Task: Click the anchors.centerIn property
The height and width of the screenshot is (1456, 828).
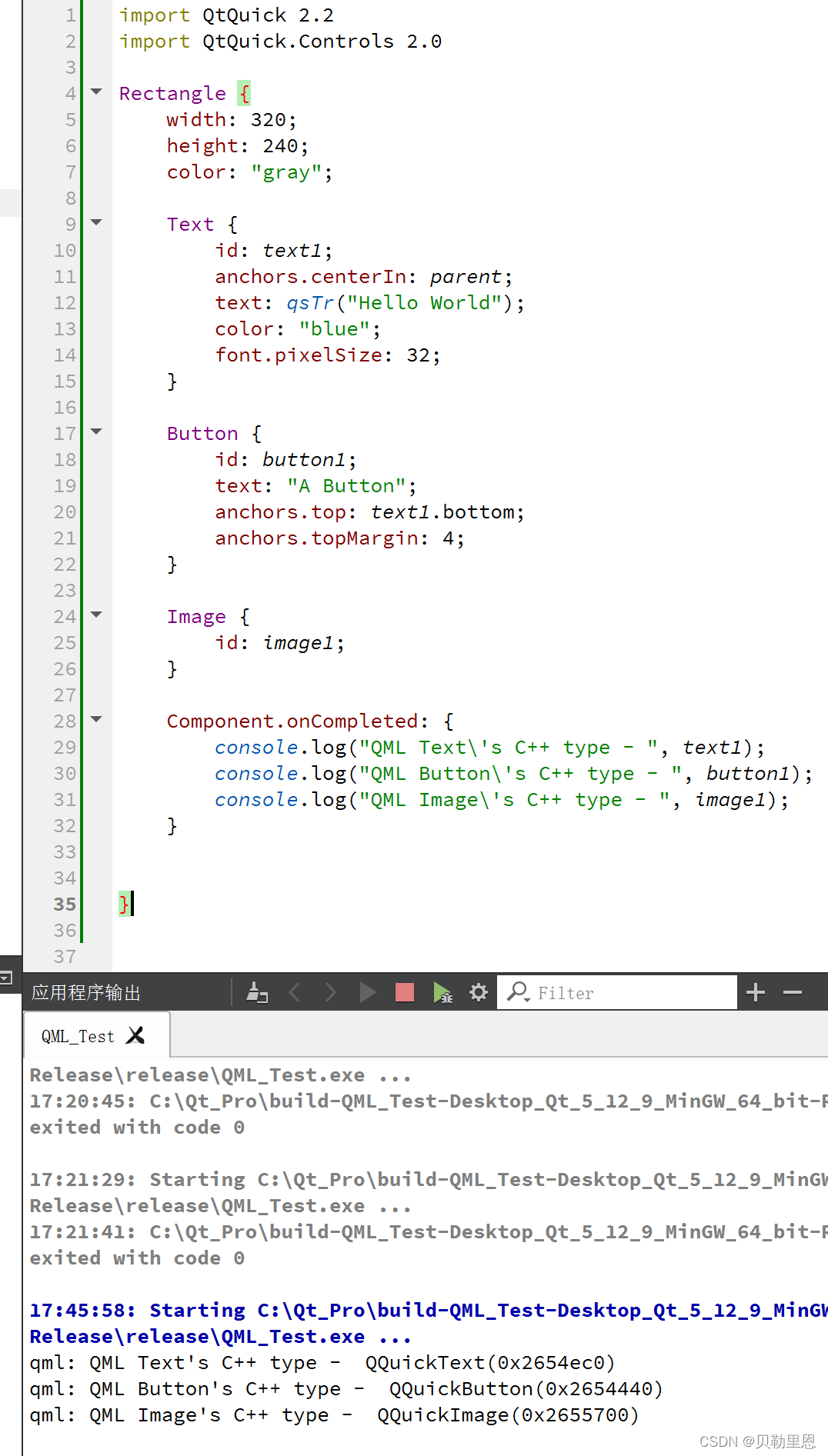Action: pyautogui.click(x=310, y=277)
